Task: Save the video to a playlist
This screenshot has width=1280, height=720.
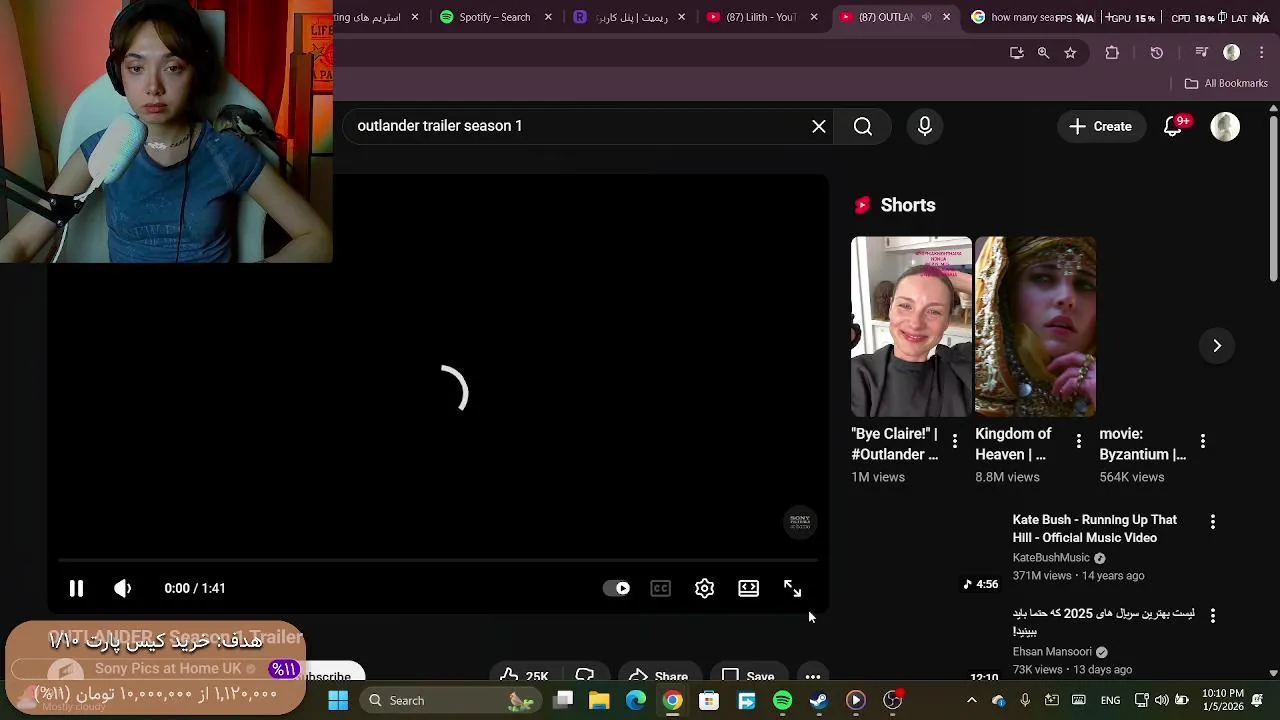Action: point(749,676)
